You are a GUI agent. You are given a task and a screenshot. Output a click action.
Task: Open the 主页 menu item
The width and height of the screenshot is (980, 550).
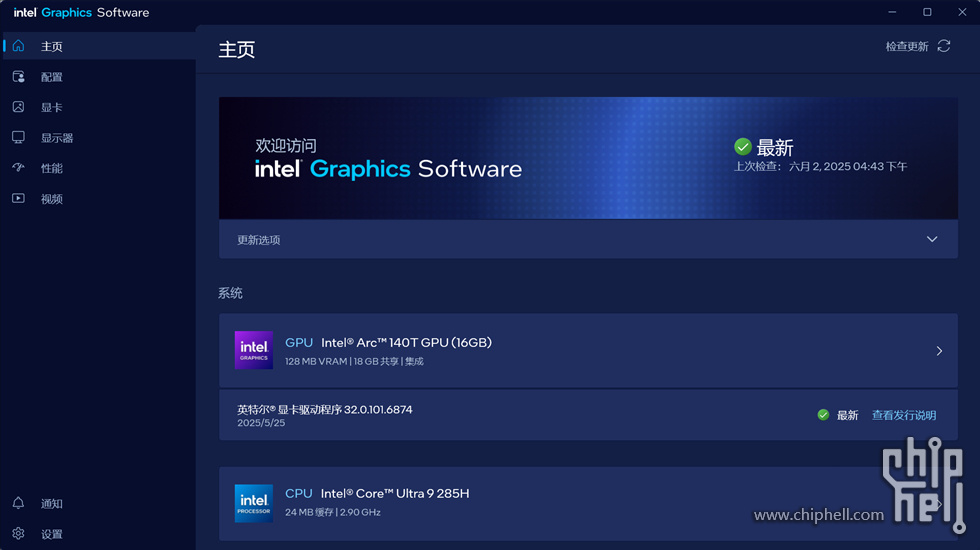tap(99, 46)
